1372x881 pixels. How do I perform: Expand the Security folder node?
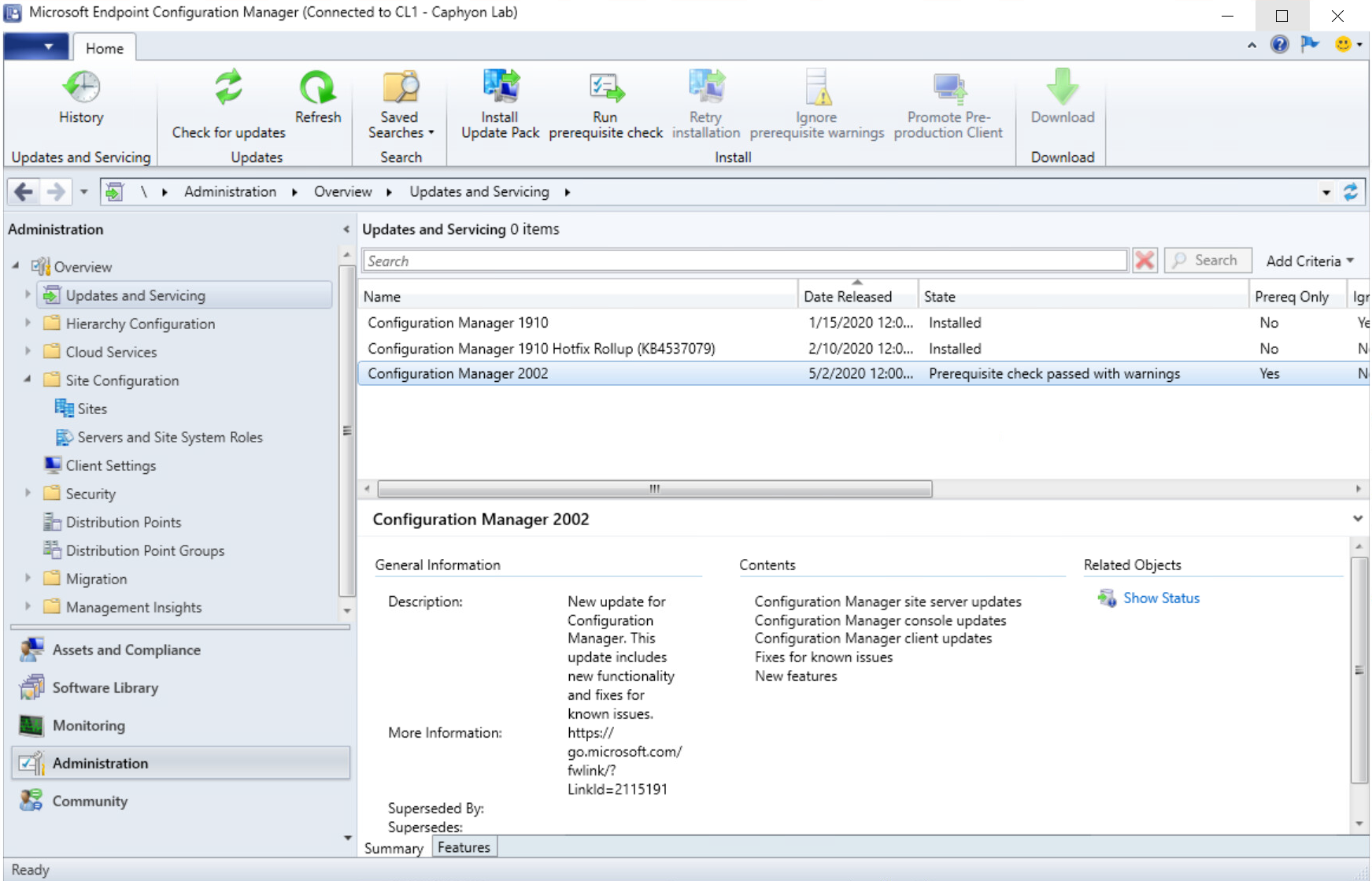[x=28, y=493]
